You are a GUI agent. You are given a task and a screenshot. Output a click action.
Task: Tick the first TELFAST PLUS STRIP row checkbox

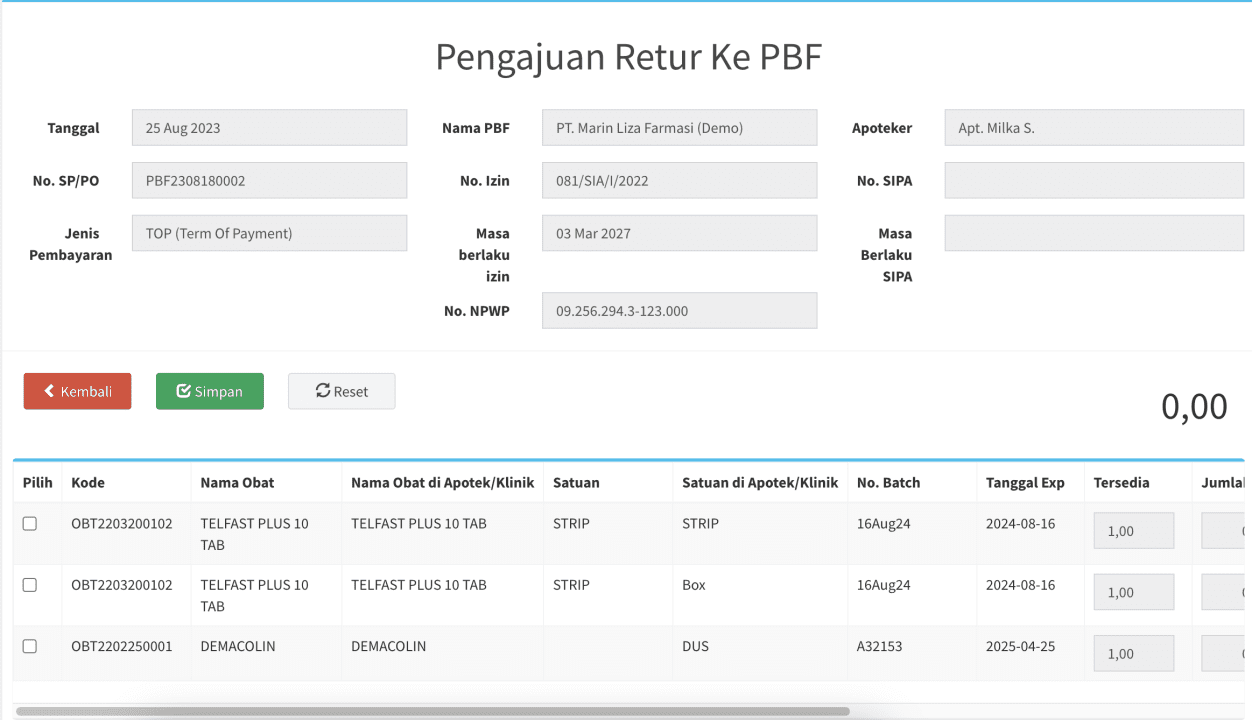pyautogui.click(x=30, y=524)
